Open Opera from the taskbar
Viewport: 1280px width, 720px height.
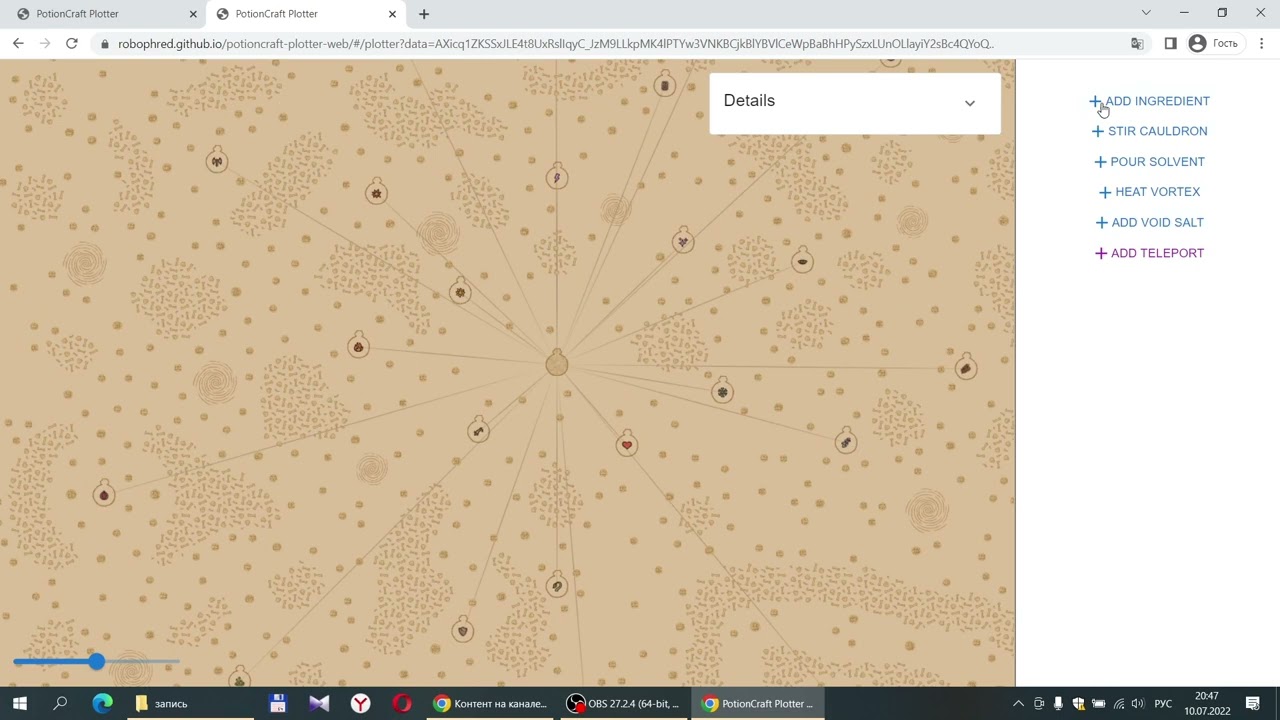click(x=401, y=704)
